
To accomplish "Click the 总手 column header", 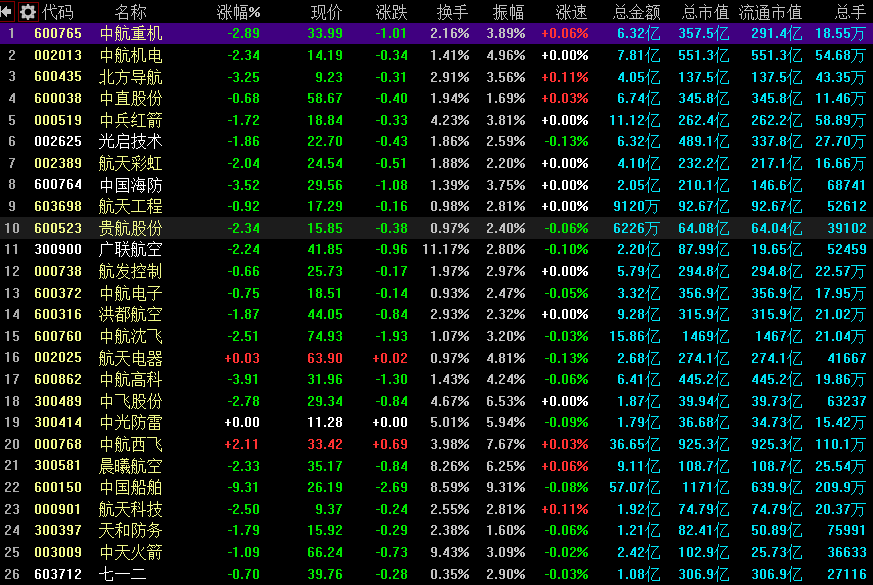I will 850,12.
